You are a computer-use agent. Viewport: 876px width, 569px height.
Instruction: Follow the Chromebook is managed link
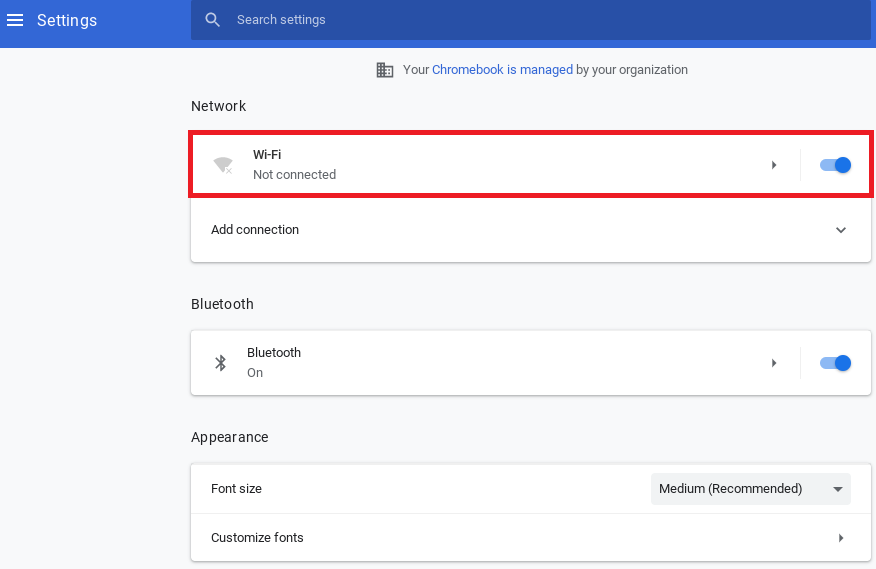pos(502,69)
